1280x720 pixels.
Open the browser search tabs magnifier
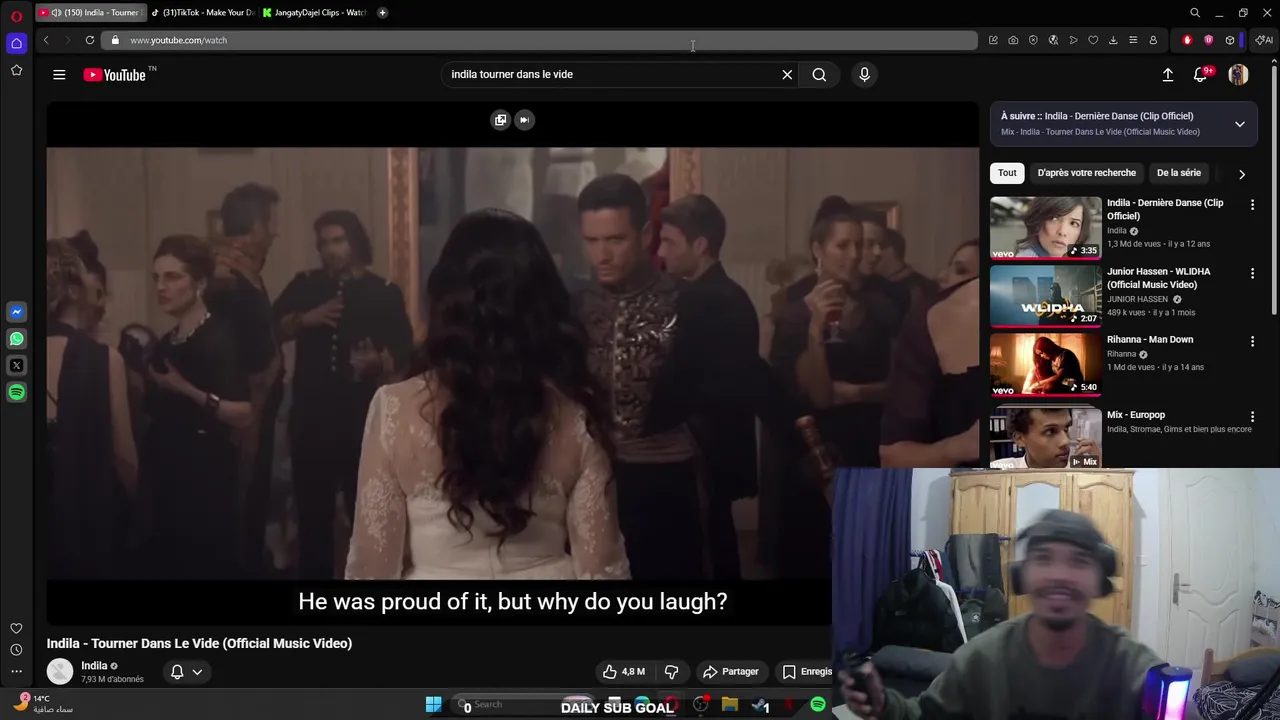(x=1195, y=13)
